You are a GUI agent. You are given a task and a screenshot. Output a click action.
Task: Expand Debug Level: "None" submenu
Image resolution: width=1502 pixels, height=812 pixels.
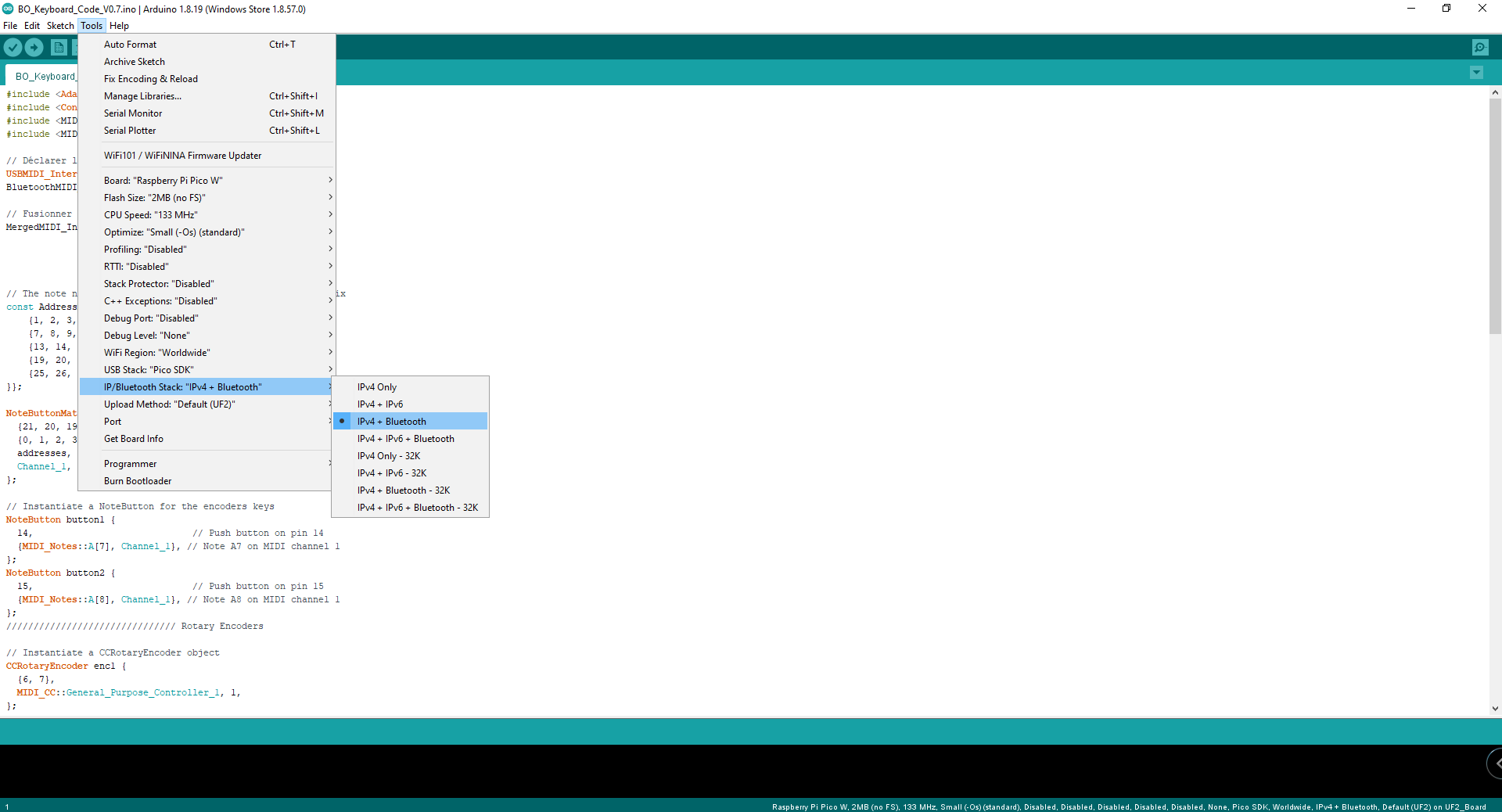click(x=207, y=336)
